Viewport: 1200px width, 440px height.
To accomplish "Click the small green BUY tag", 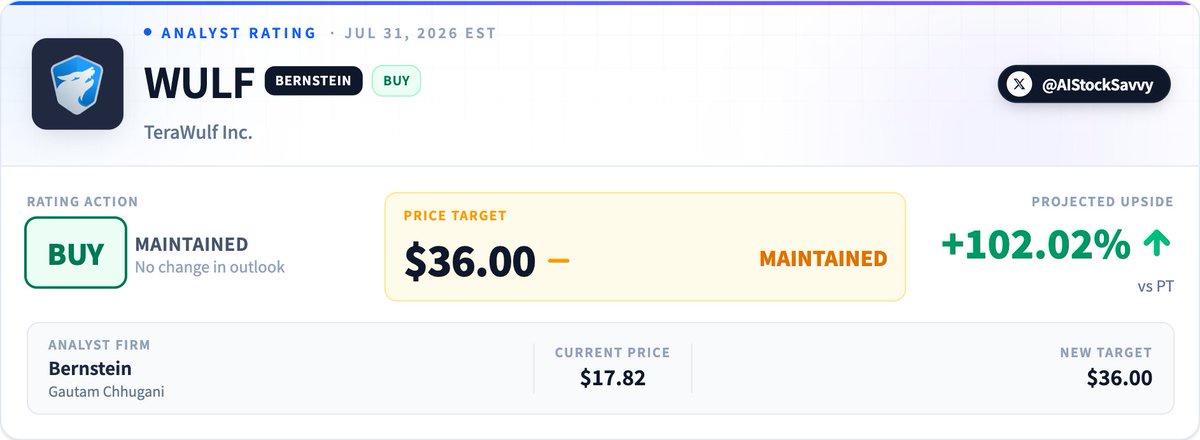I will (396, 81).
